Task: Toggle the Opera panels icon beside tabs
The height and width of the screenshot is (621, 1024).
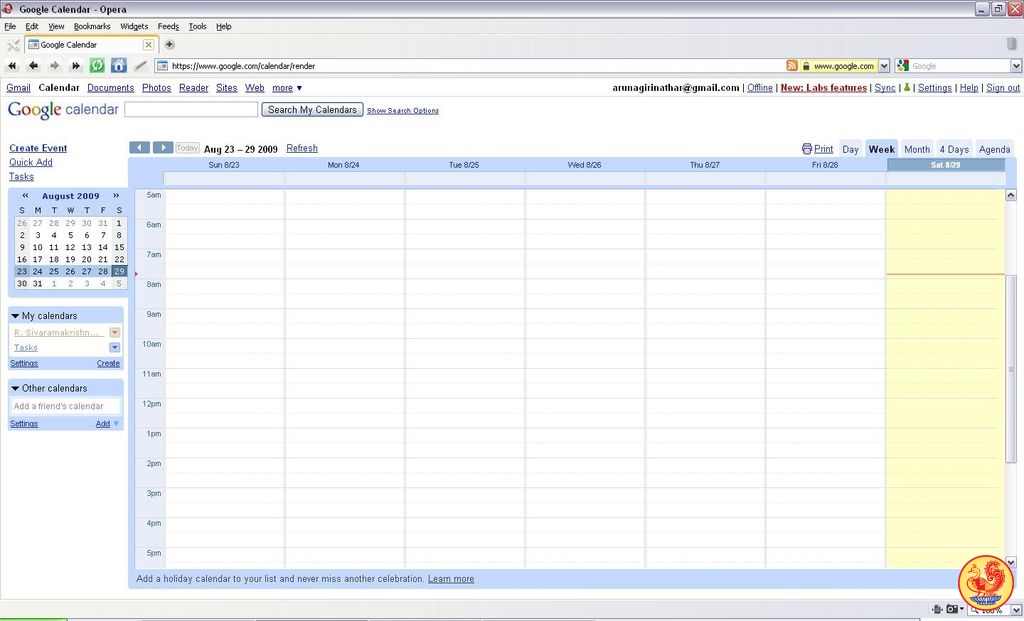Action: pos(13,45)
